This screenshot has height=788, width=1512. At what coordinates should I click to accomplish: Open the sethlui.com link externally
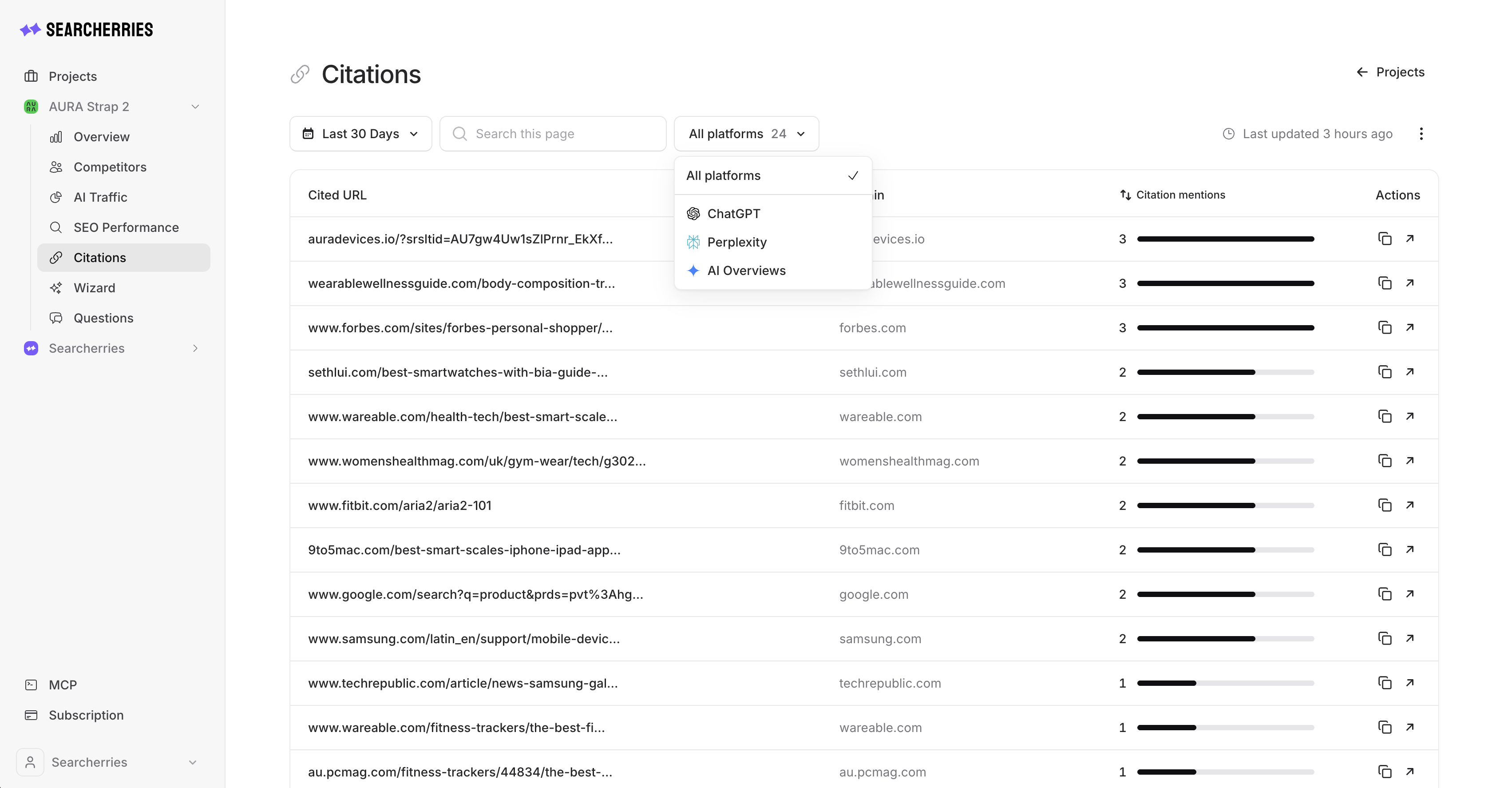pos(1410,372)
